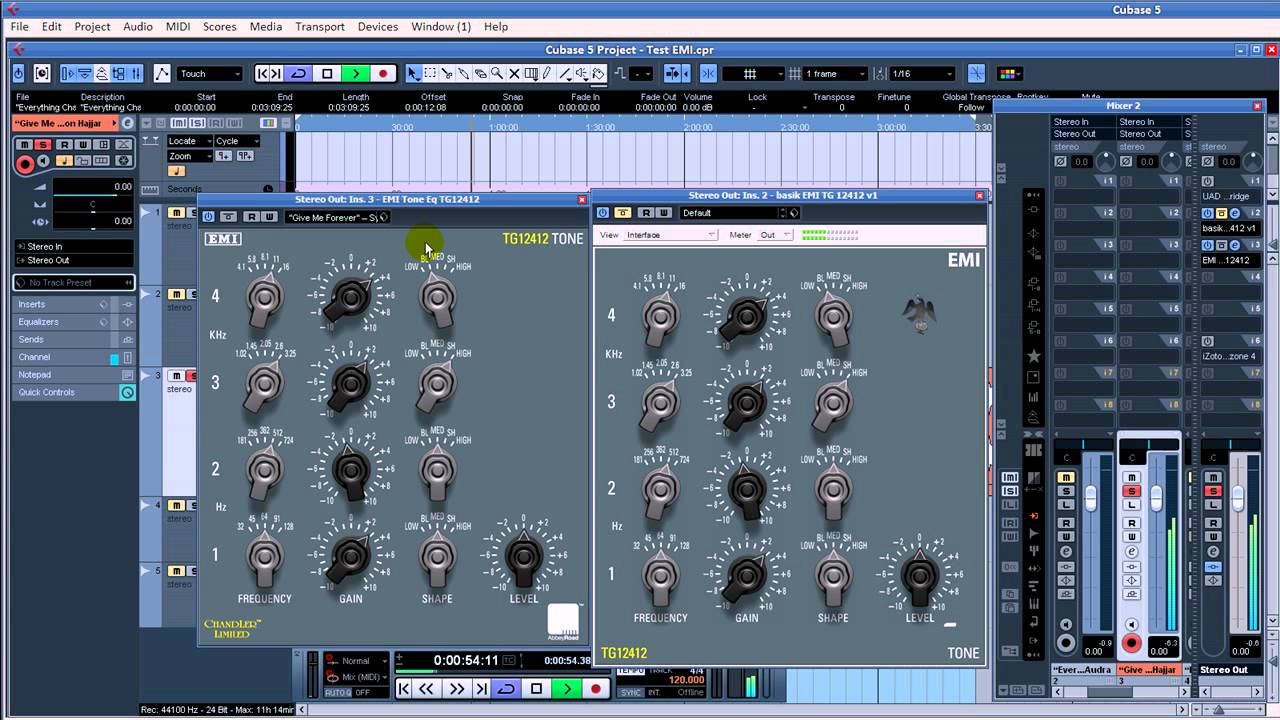Image resolution: width=1280 pixels, height=720 pixels.
Task: Open the Locate dropdown
Action: 190,141
